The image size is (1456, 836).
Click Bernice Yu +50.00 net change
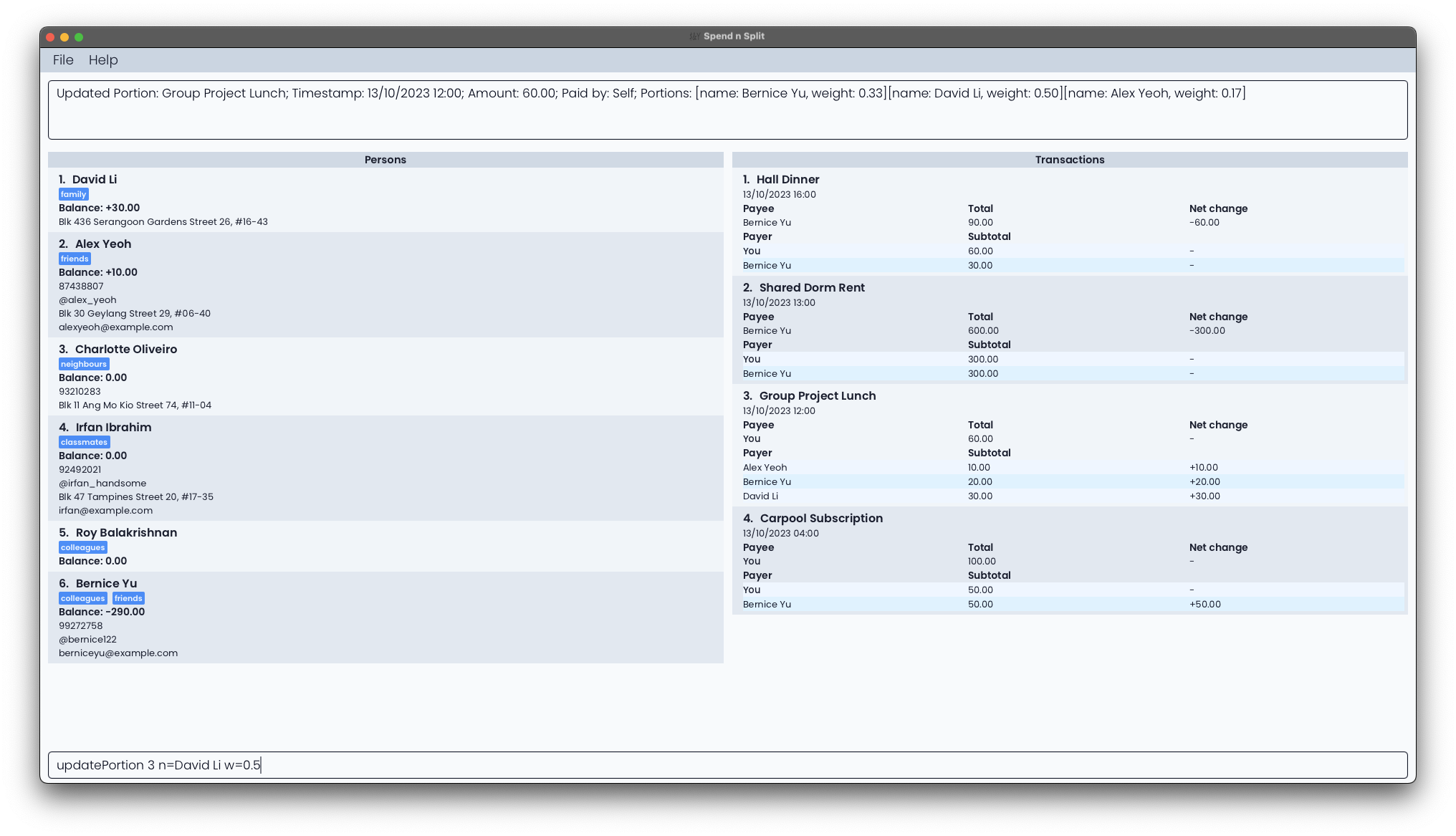(1205, 604)
